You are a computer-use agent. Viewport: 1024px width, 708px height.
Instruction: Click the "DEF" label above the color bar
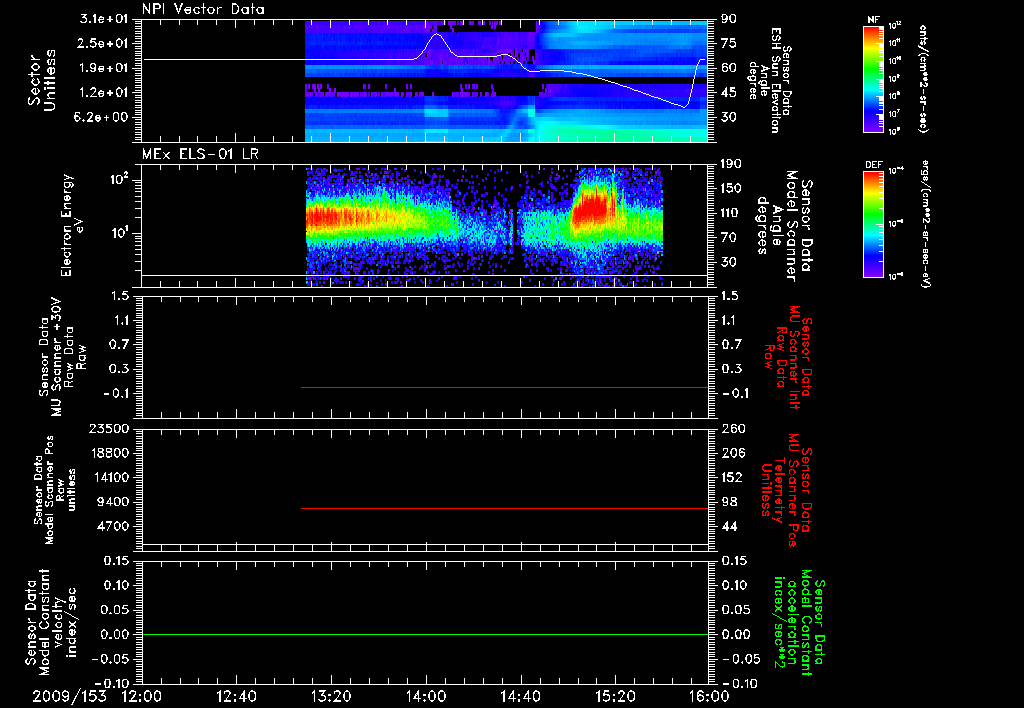874,165
